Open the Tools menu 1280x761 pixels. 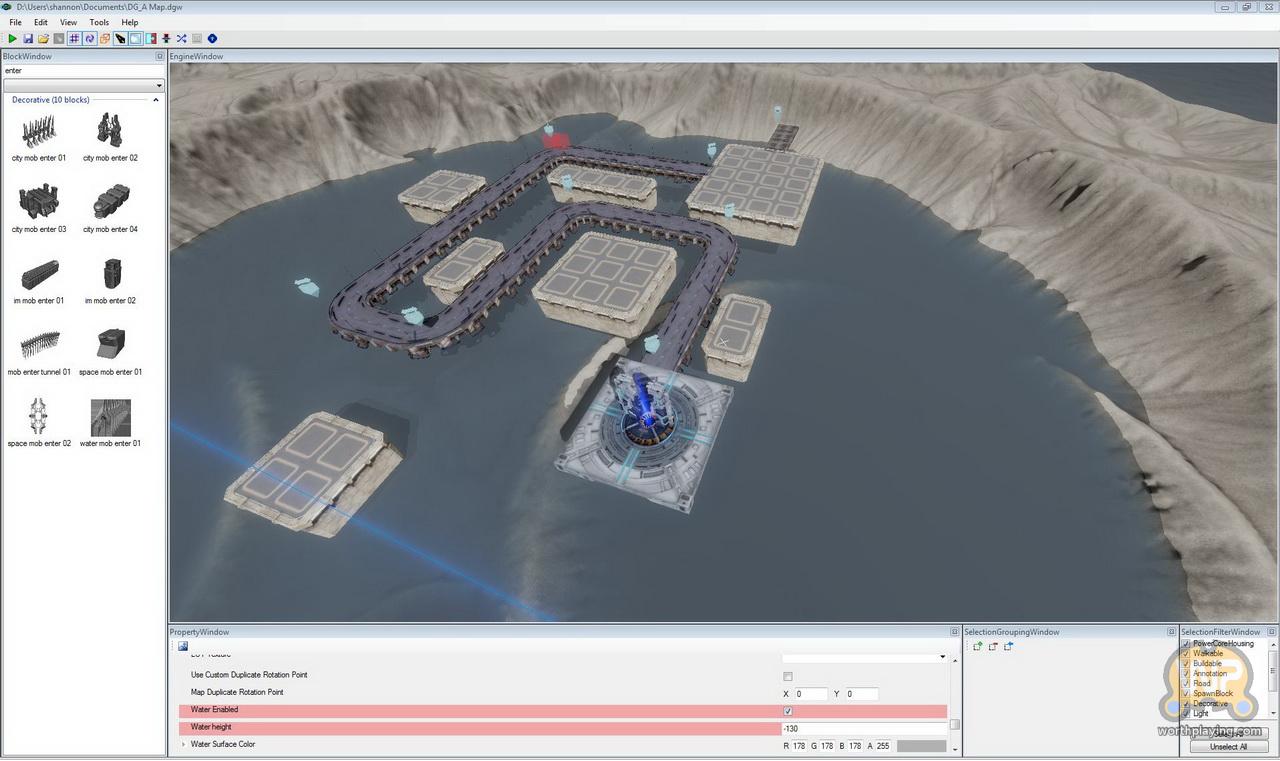tap(99, 22)
